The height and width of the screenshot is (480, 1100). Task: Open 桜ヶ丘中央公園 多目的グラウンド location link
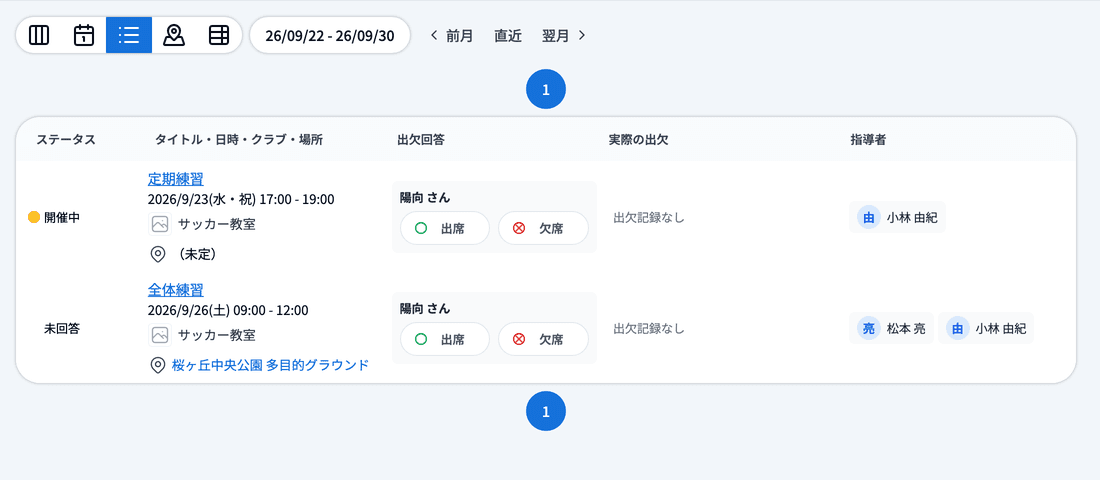pyautogui.click(x=270, y=365)
